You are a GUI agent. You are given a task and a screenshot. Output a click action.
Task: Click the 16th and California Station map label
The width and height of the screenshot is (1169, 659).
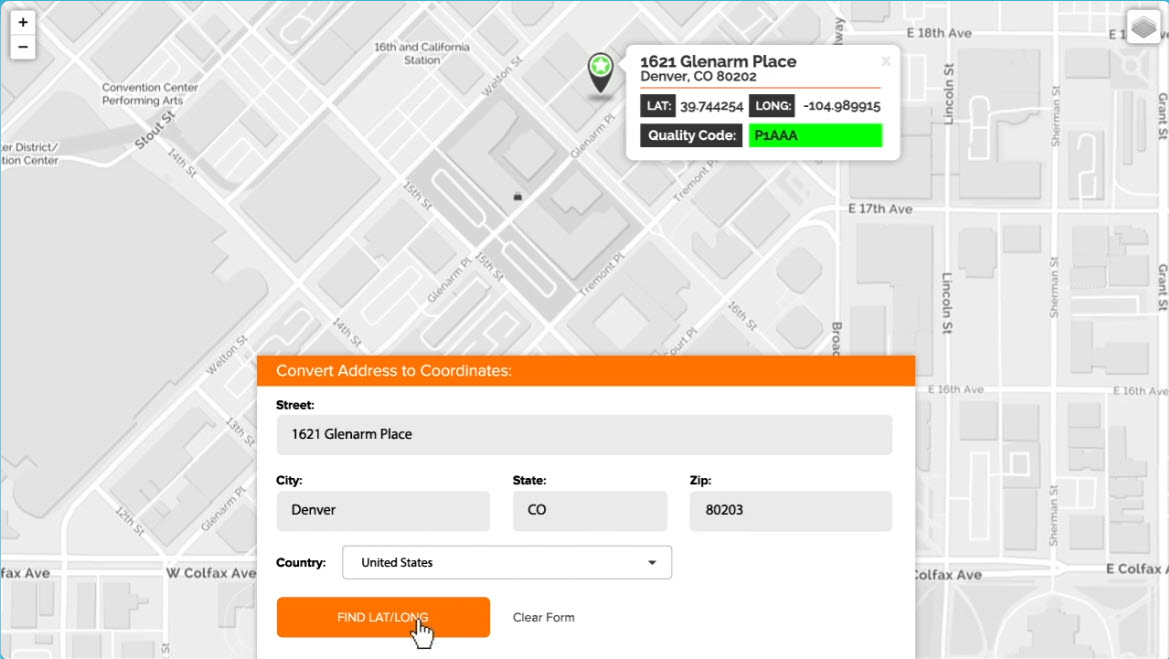coord(421,53)
